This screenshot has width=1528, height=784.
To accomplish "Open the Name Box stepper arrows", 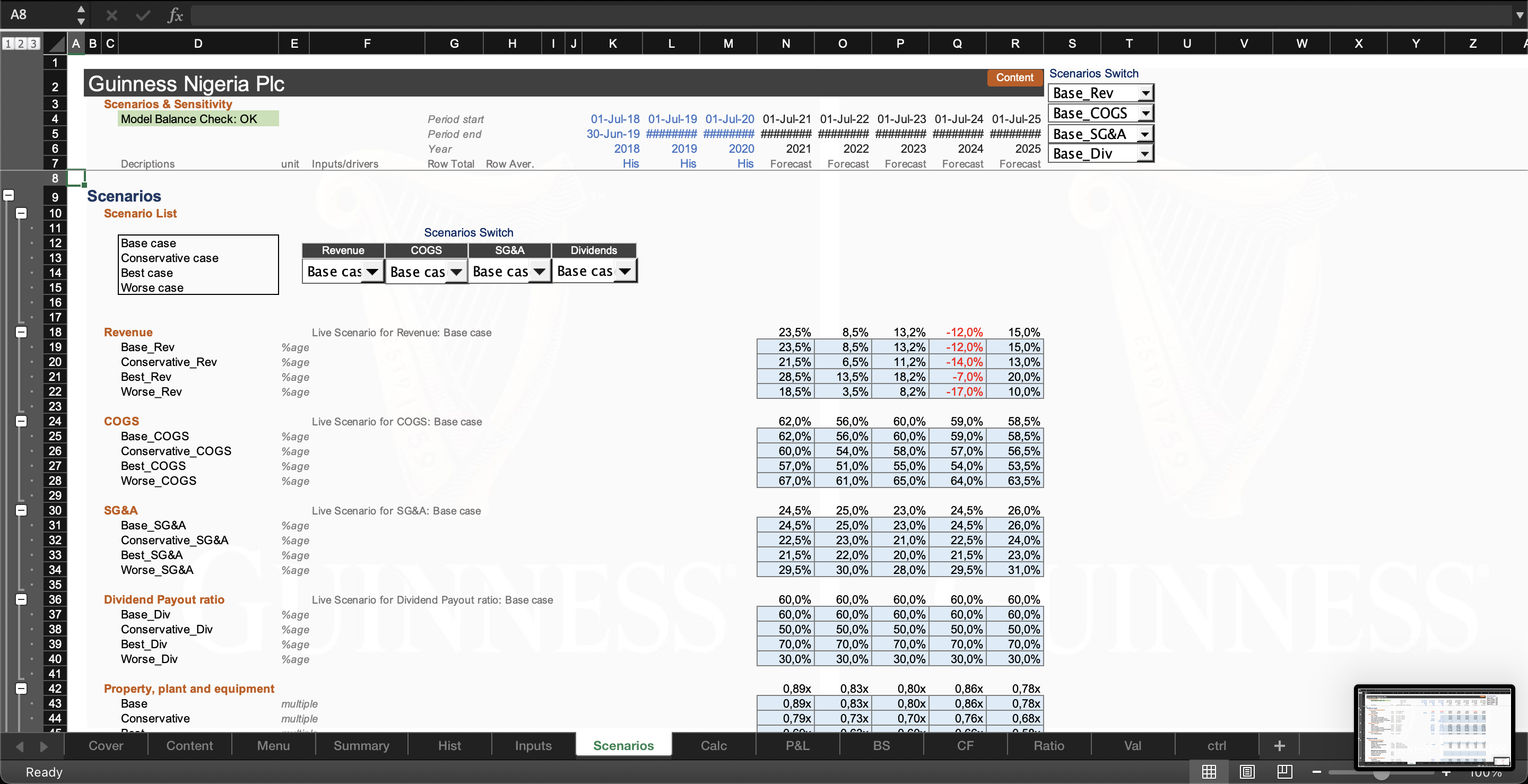I will tap(81, 15).
